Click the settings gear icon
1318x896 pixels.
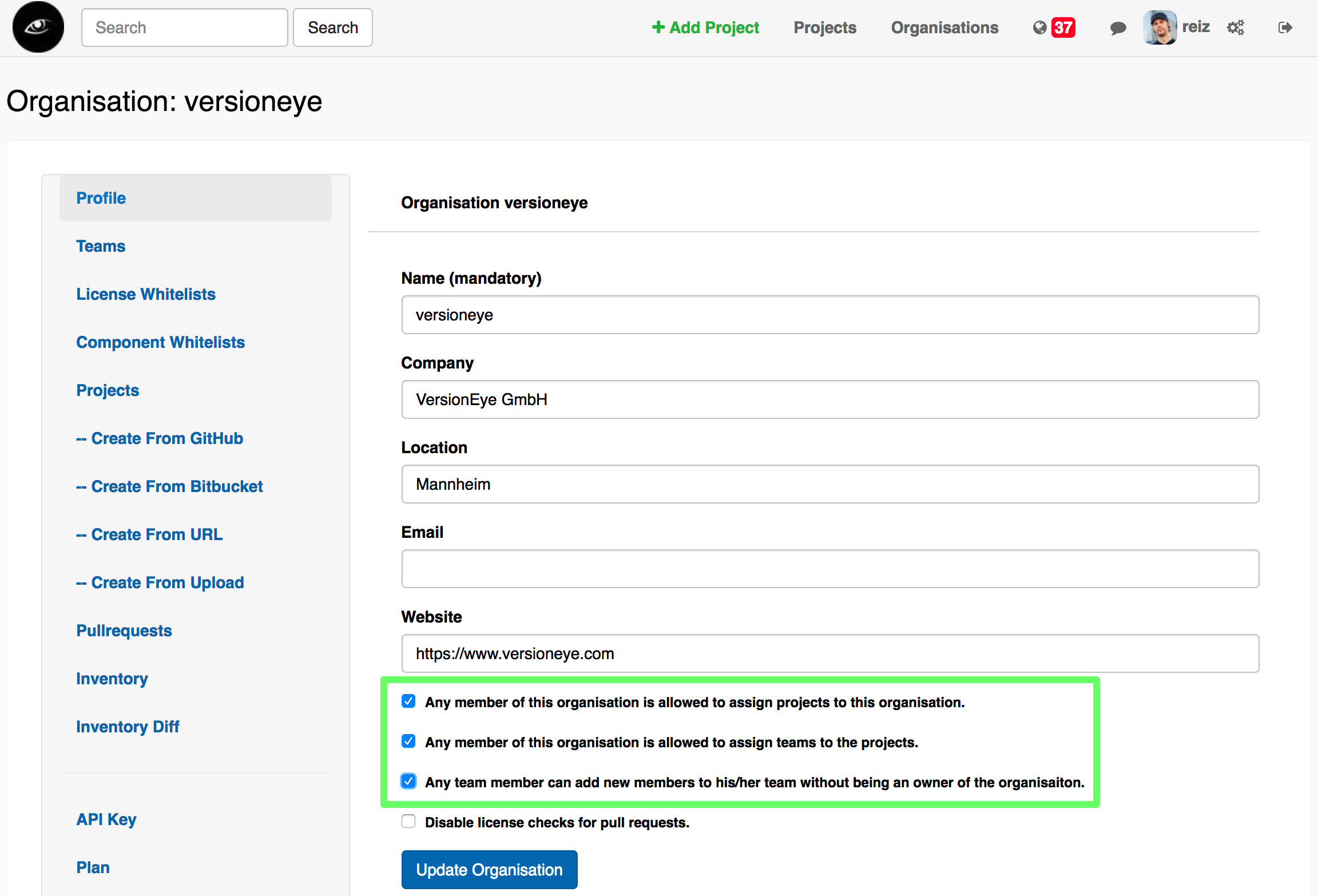point(1237,27)
